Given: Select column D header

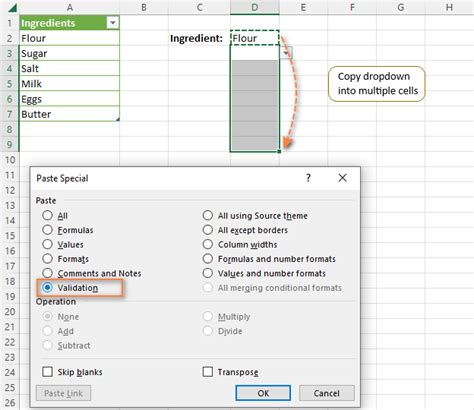Looking at the screenshot, I should 255,7.
